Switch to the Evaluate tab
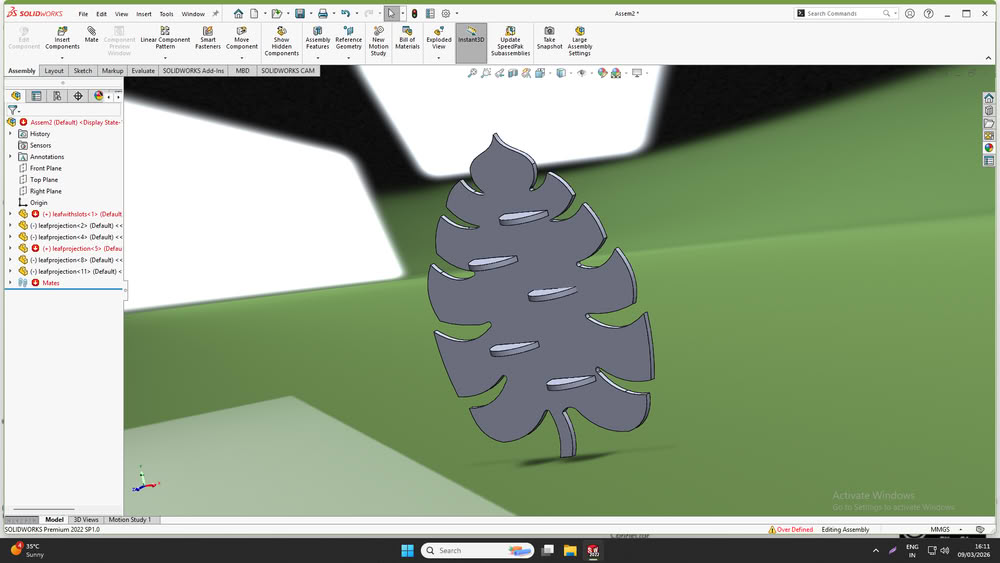Image resolution: width=1000 pixels, height=563 pixels. click(143, 71)
